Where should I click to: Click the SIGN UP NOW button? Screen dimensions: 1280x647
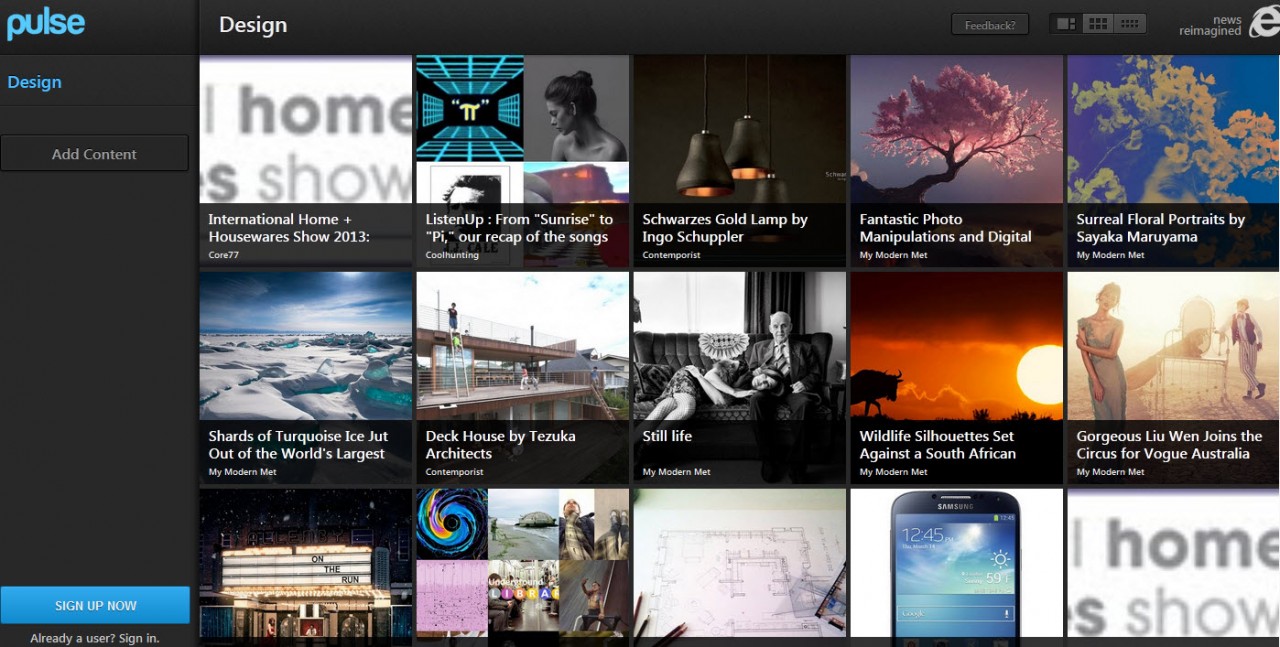coord(95,605)
